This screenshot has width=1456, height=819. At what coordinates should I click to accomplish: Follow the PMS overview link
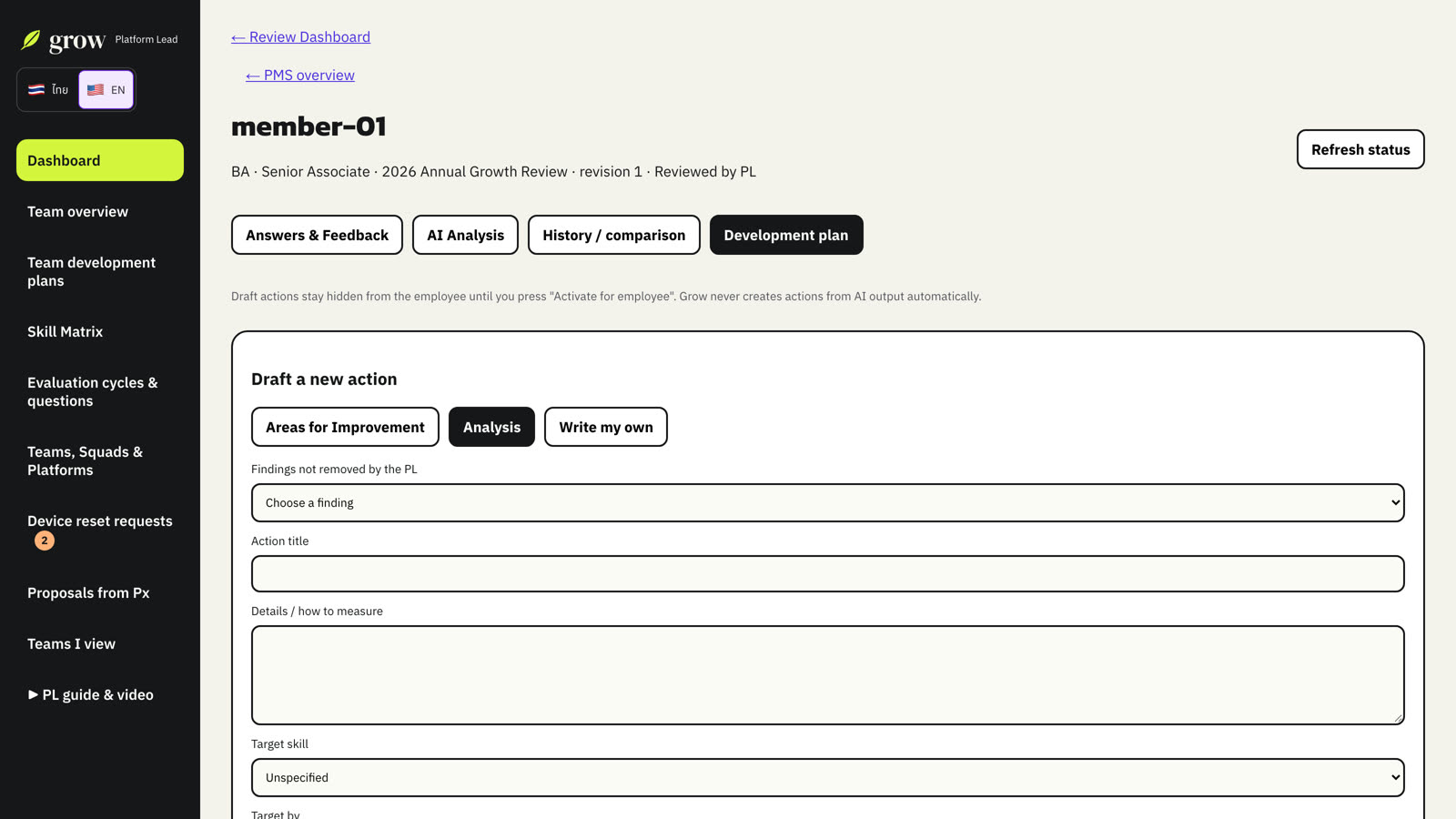(x=300, y=76)
